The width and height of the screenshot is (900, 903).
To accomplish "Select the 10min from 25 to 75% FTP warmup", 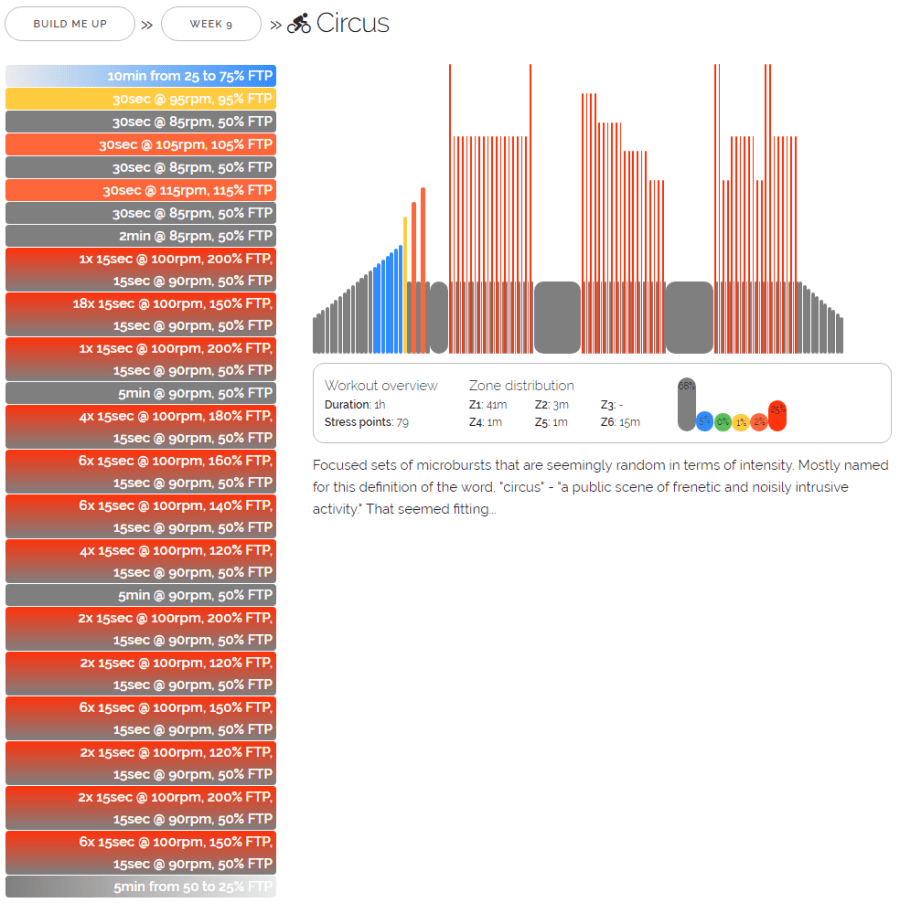I will click(x=140, y=76).
